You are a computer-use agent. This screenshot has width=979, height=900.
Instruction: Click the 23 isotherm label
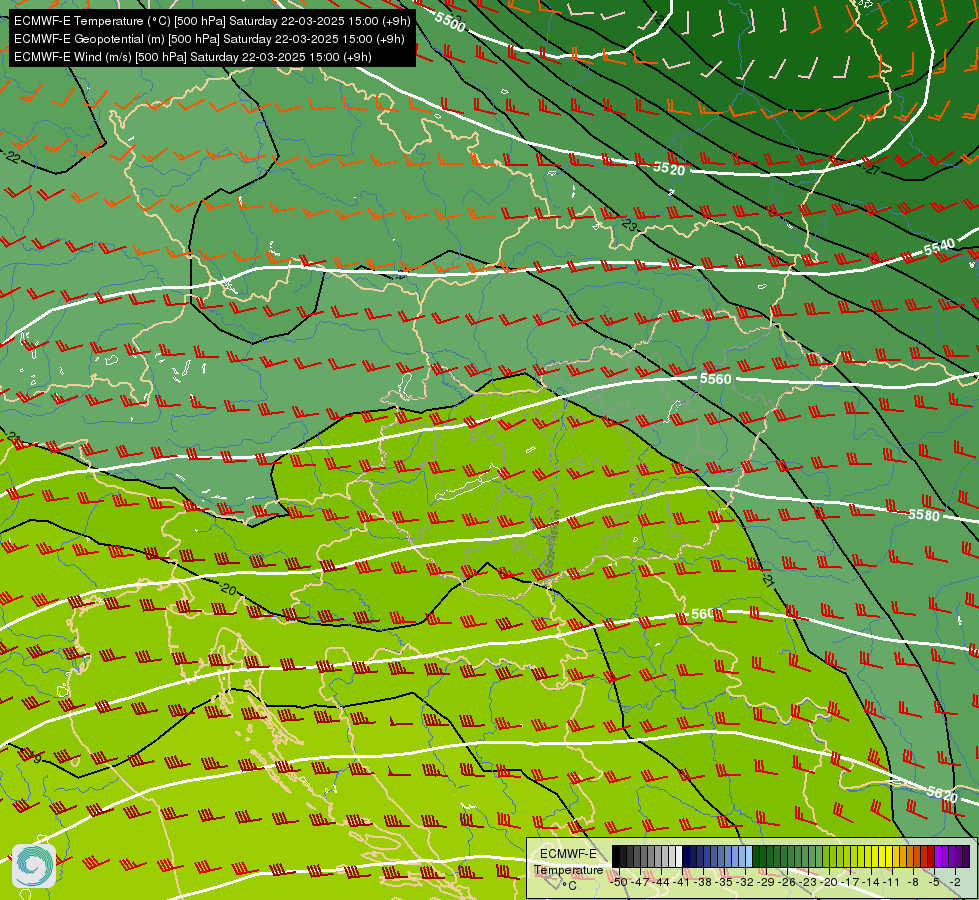[x=629, y=225]
